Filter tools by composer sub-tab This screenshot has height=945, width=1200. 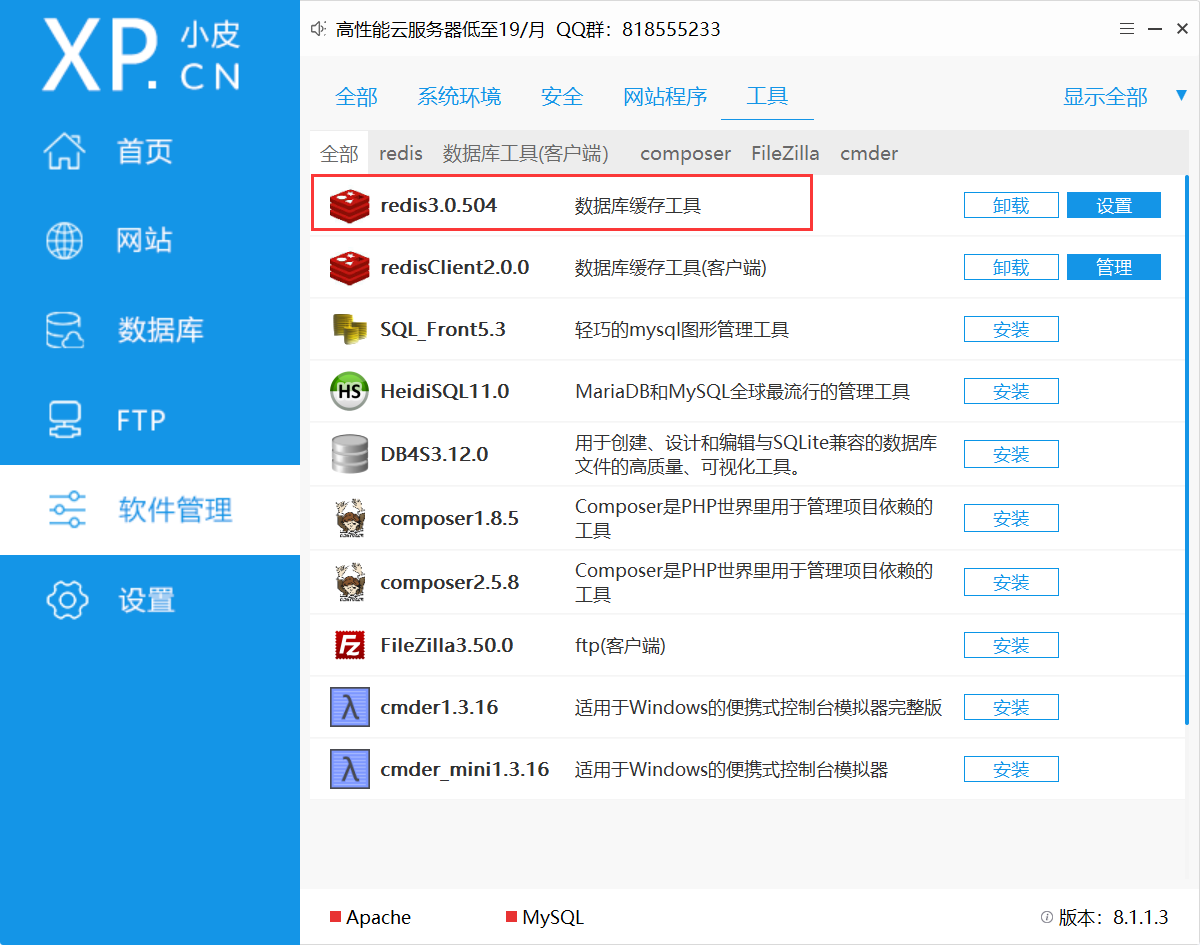(x=685, y=153)
